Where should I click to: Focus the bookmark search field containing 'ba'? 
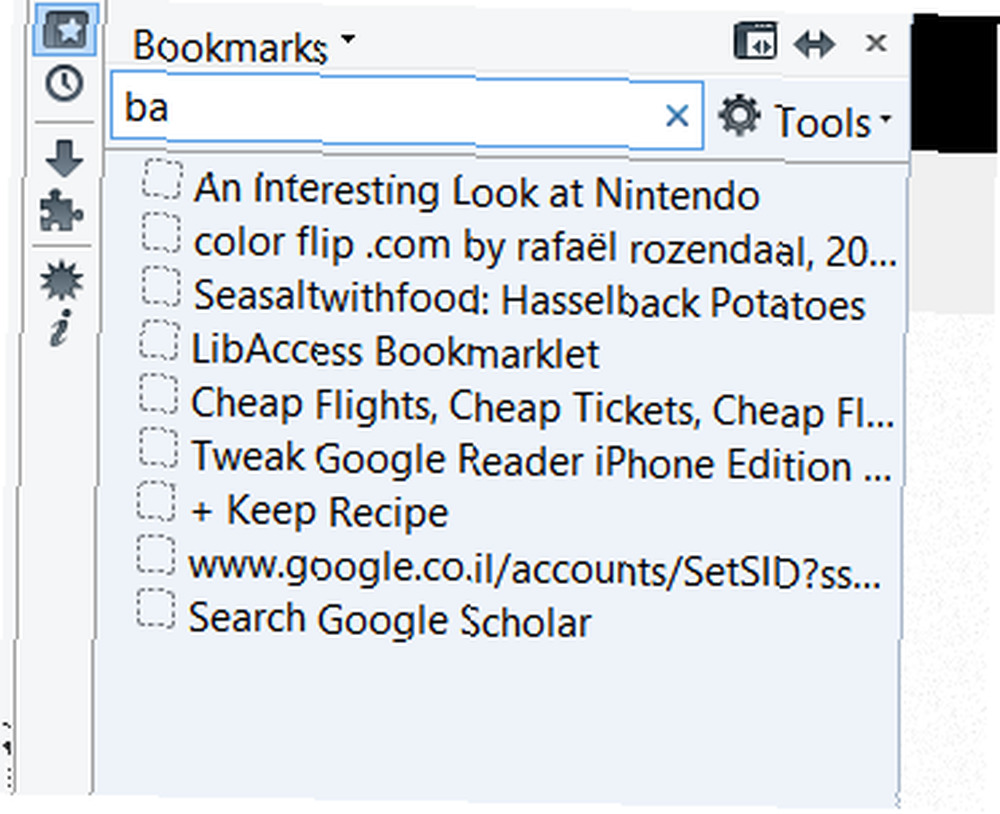pyautogui.click(x=407, y=111)
